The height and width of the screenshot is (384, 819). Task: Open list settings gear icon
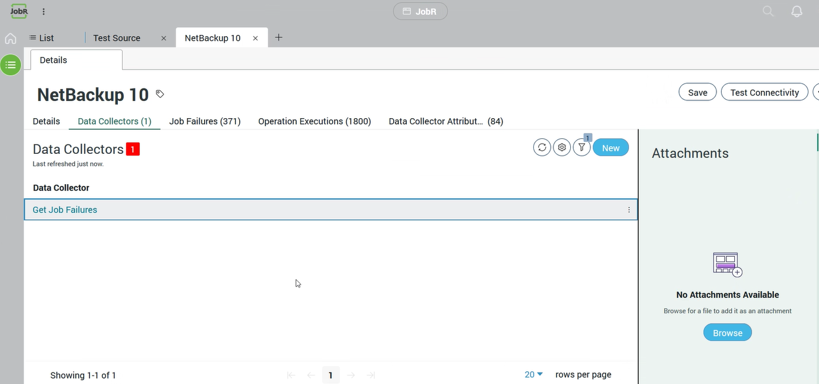click(561, 147)
